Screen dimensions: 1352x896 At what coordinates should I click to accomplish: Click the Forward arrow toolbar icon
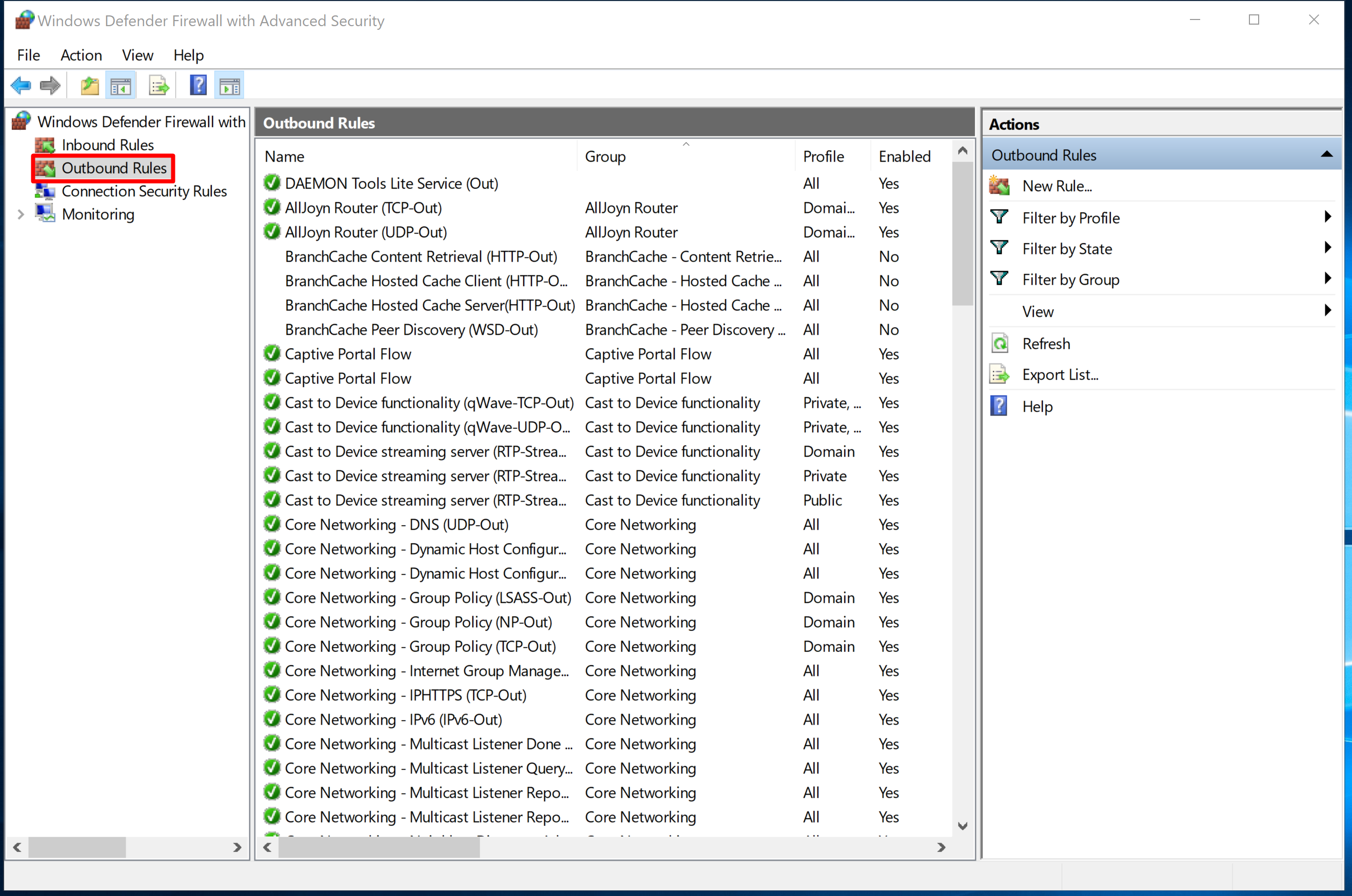point(50,86)
